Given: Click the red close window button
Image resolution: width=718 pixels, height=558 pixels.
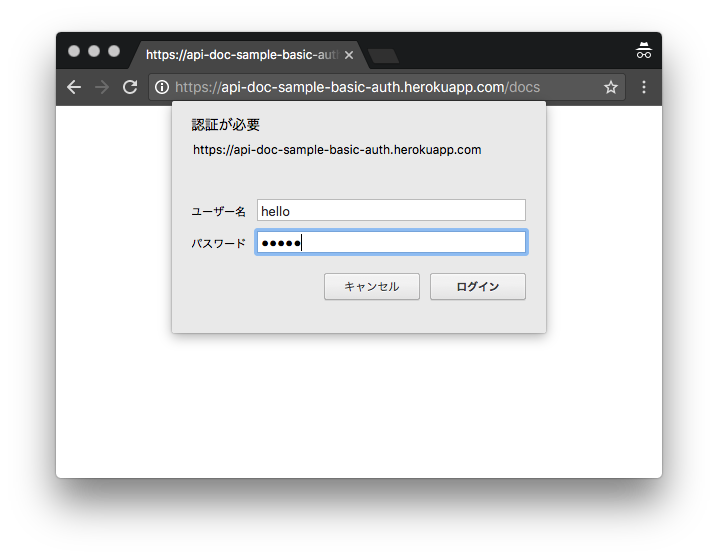Looking at the screenshot, I should (x=74, y=51).
